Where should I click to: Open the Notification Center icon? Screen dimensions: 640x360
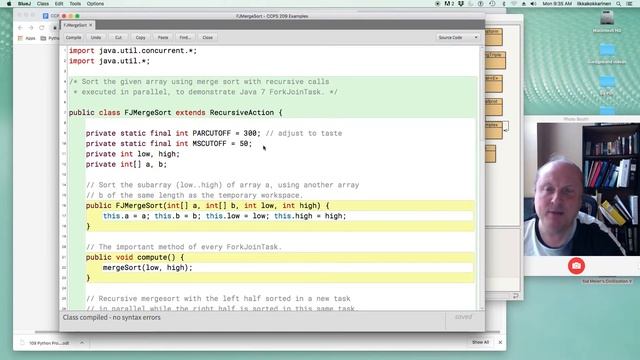(630, 4)
